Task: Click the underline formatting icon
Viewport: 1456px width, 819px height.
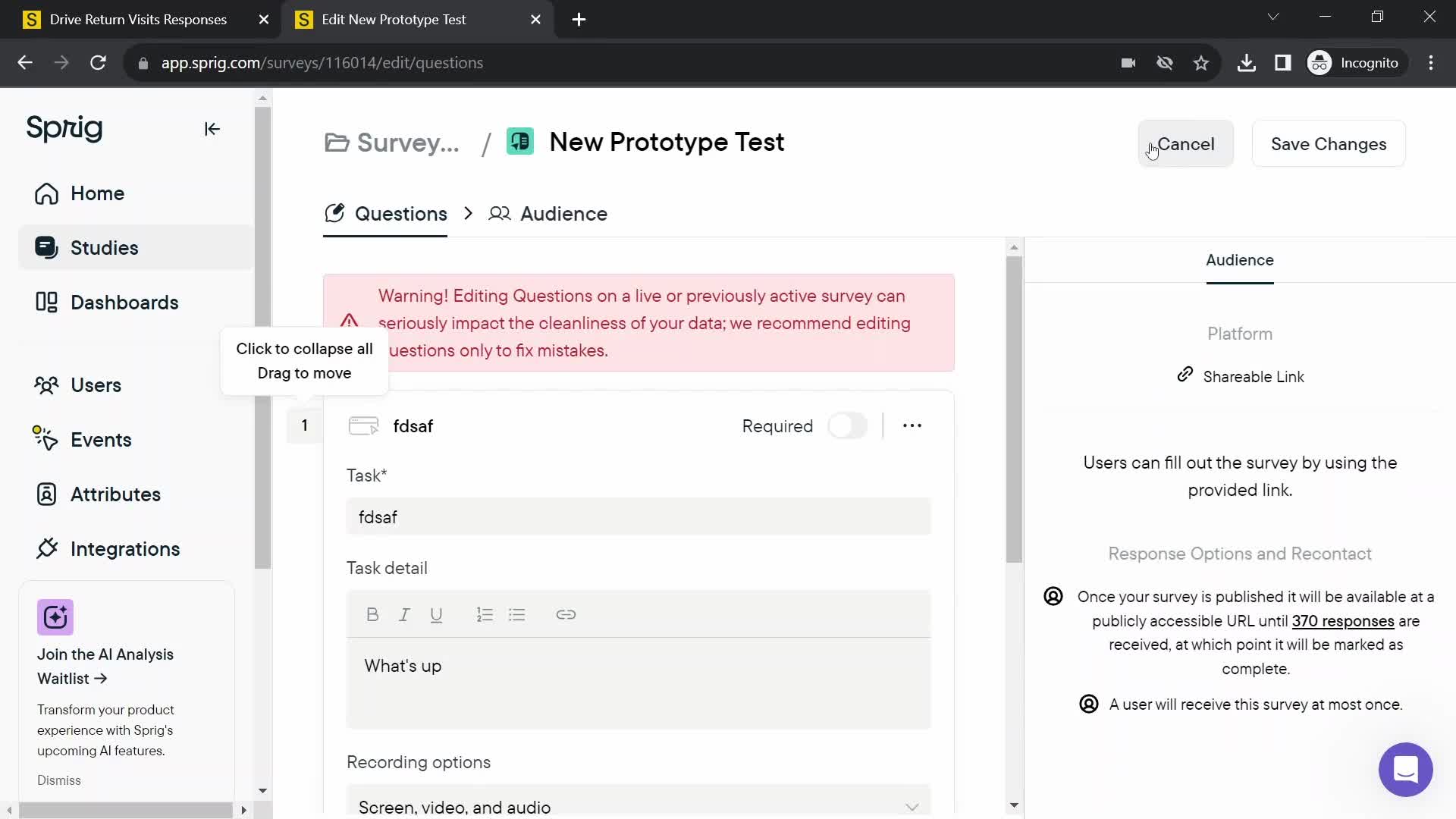Action: click(x=435, y=614)
